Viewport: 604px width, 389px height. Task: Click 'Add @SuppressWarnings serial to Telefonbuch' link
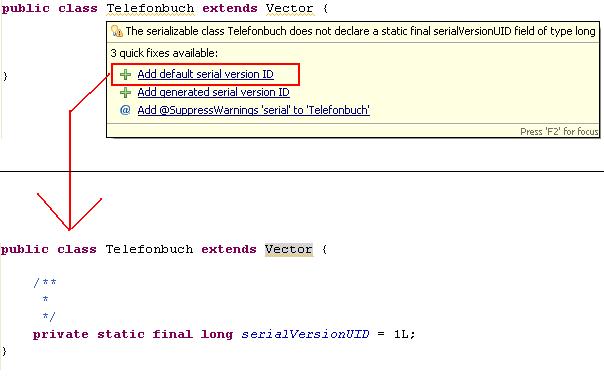253,110
